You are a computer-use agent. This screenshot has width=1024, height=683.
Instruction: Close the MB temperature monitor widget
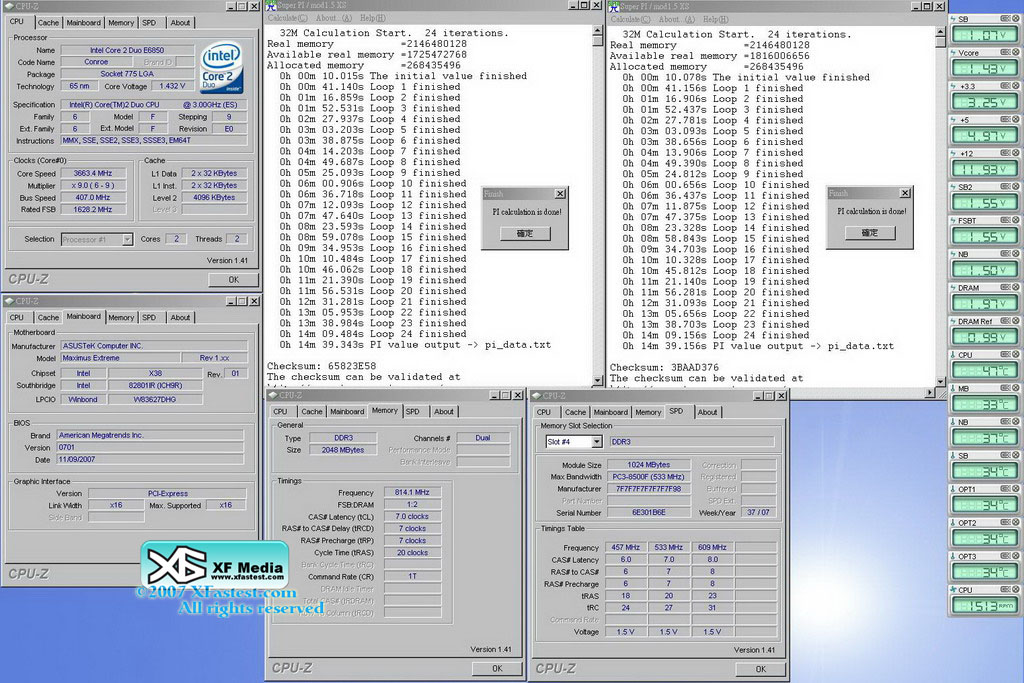click(1015, 388)
